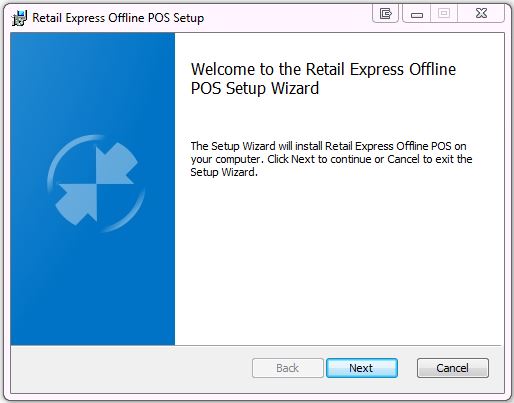Click the 'Welcome to the Retail Express Offline' heading
This screenshot has height=403, width=514.
point(323,79)
